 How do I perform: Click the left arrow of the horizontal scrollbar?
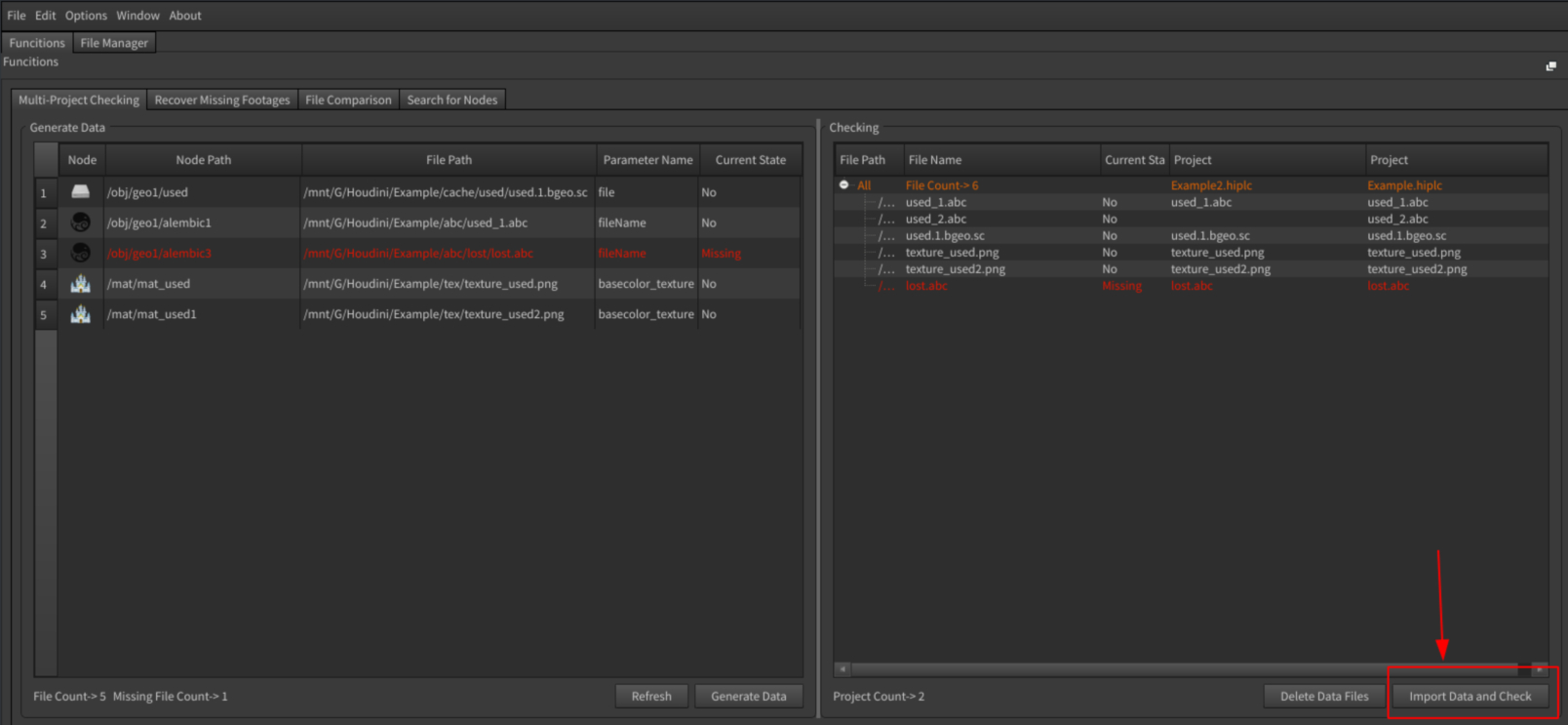click(843, 669)
